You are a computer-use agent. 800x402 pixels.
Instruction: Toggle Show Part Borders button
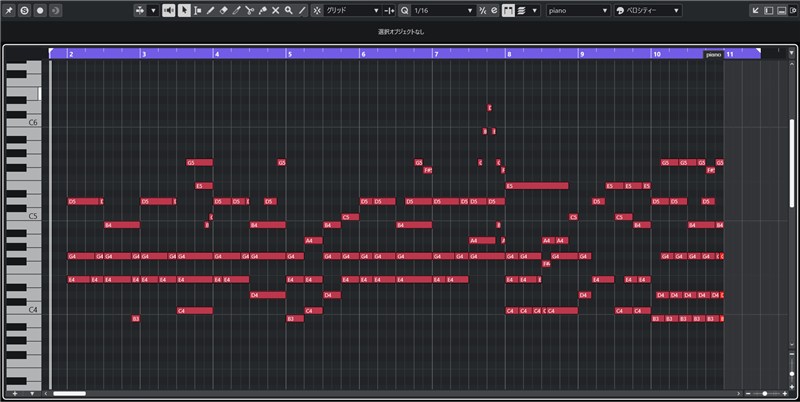click(x=508, y=10)
